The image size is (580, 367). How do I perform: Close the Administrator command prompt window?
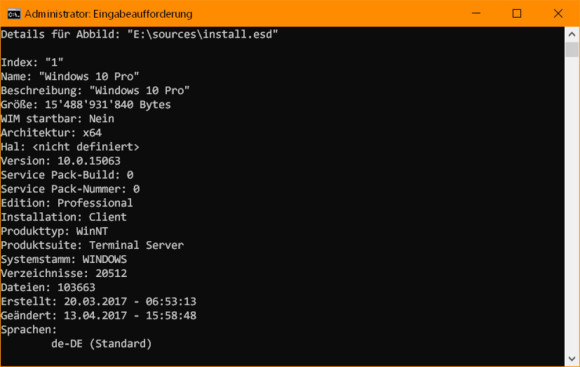click(558, 14)
